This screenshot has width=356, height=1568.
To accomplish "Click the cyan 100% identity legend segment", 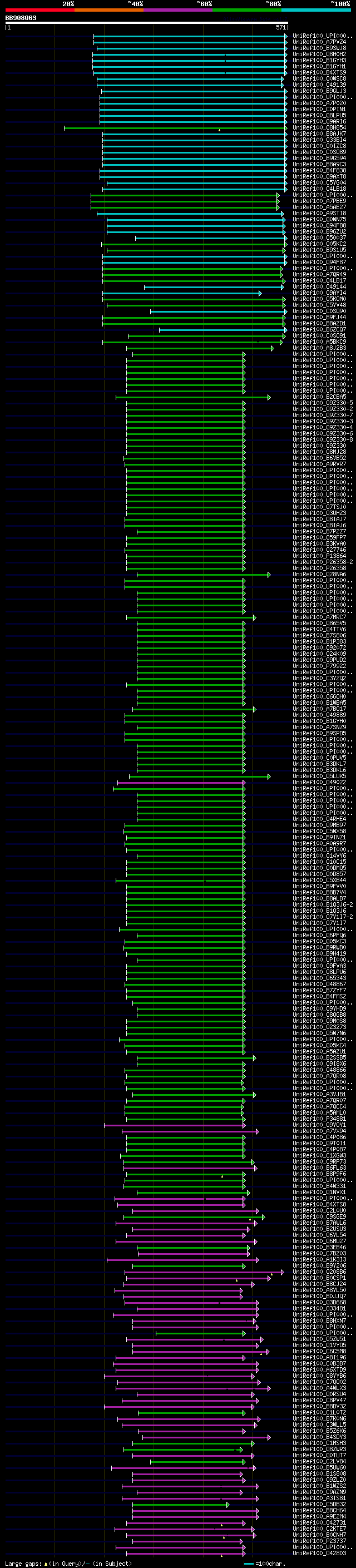I will pos(316,10).
